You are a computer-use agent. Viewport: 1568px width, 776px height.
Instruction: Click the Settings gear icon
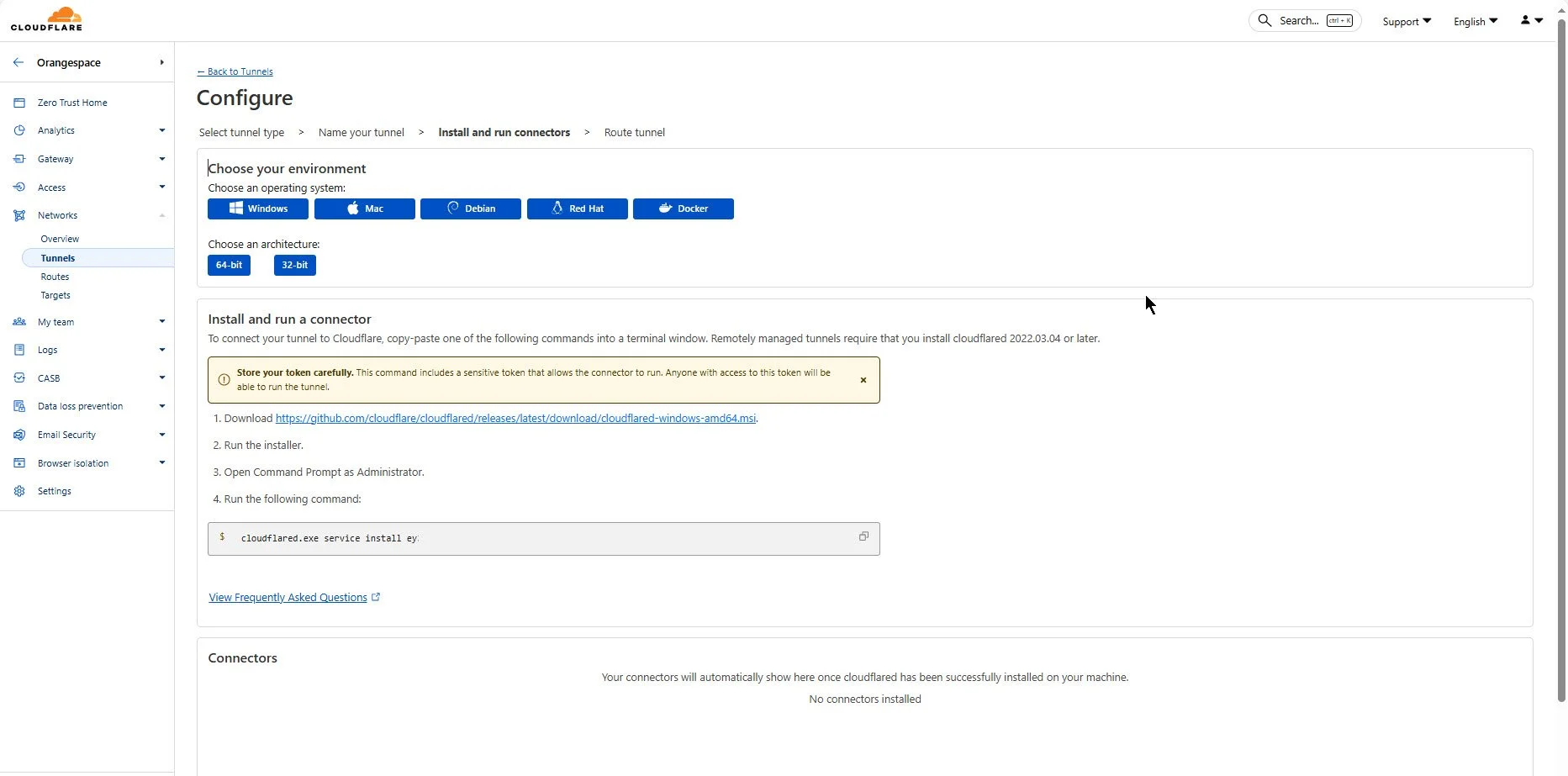[19, 491]
